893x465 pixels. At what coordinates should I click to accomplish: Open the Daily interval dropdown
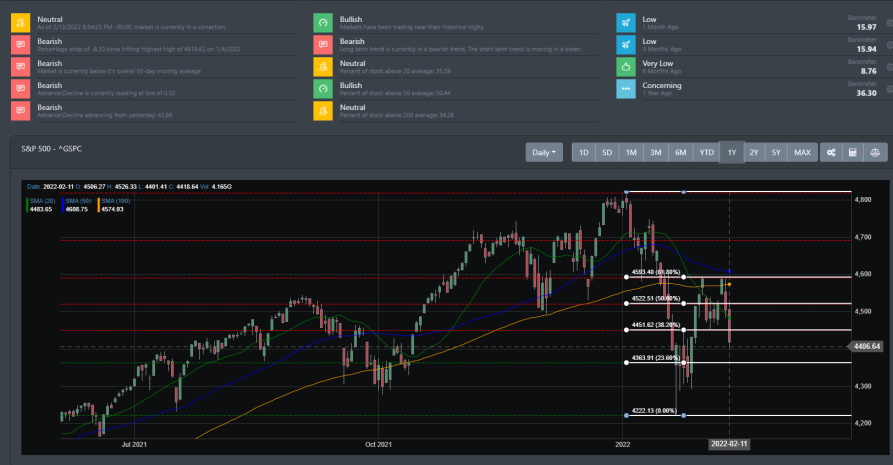tap(545, 152)
